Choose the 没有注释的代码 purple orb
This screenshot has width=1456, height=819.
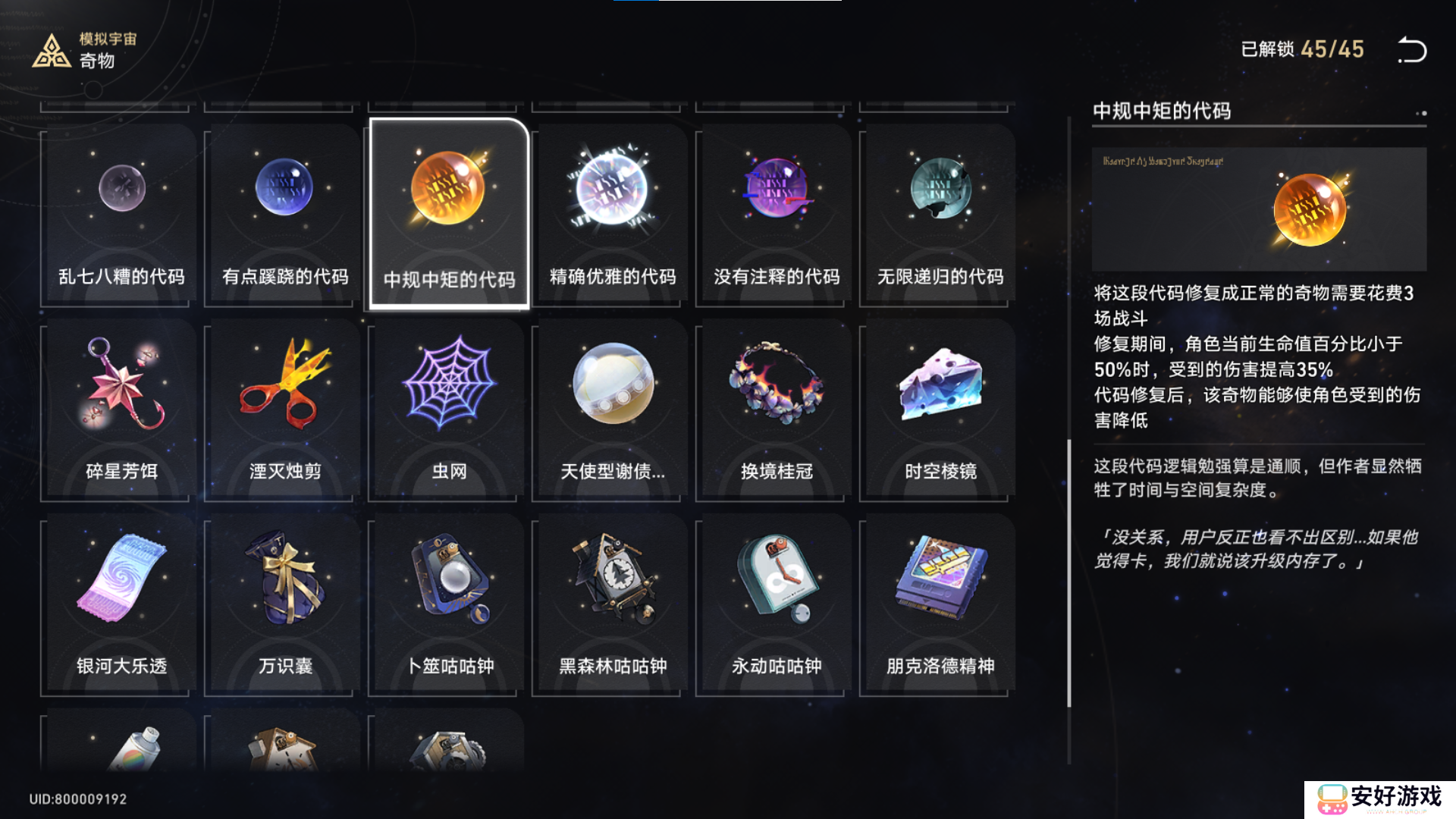click(777, 215)
